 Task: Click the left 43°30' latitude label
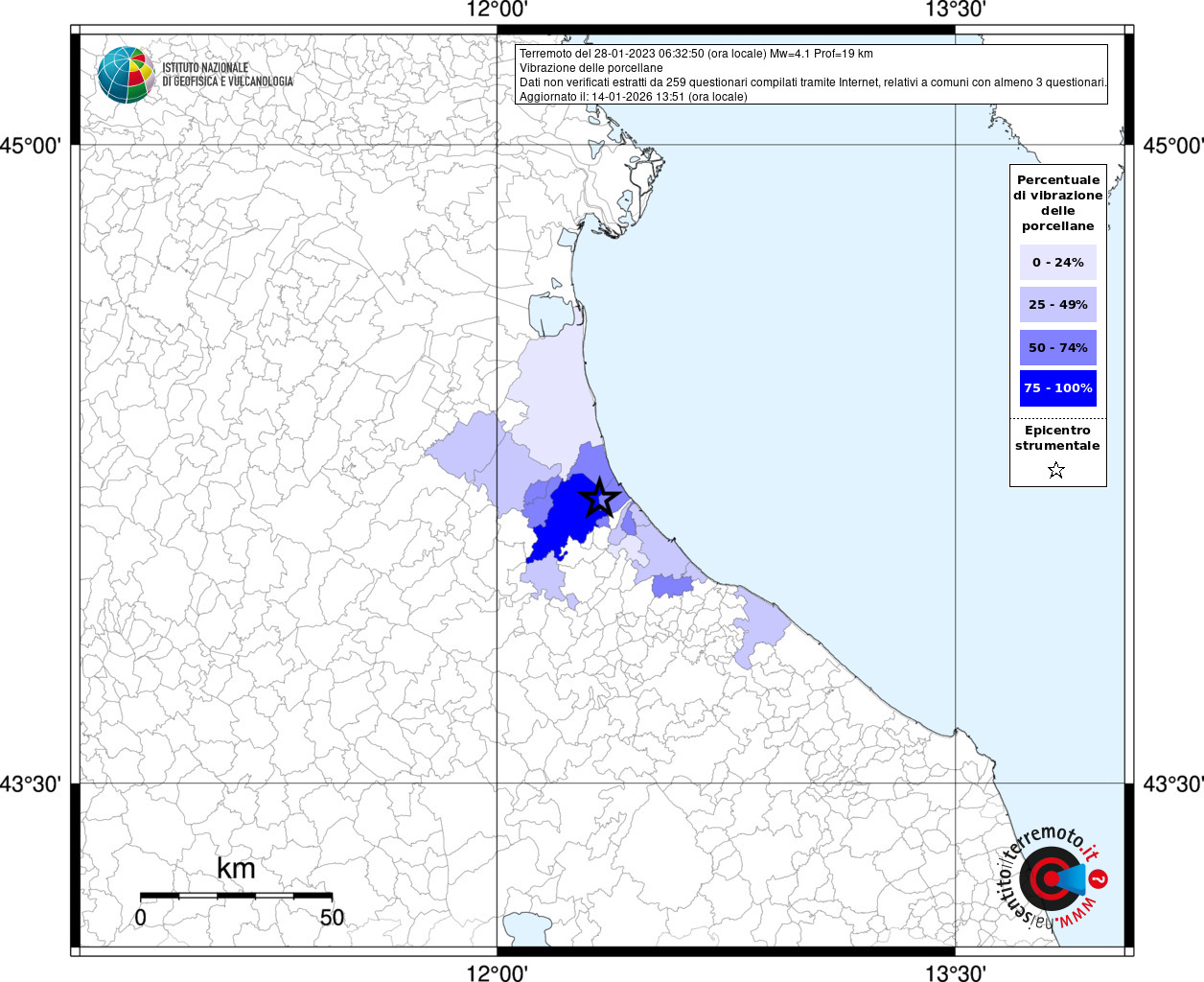point(31,784)
